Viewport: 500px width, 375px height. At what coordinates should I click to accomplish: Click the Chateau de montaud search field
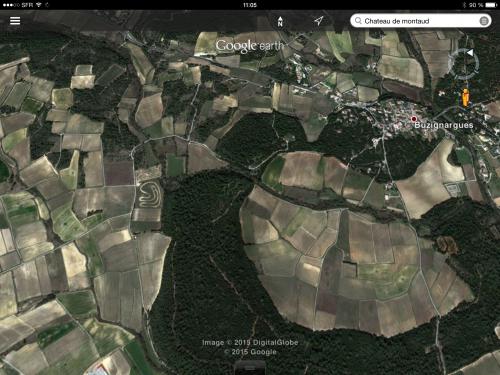point(421,21)
